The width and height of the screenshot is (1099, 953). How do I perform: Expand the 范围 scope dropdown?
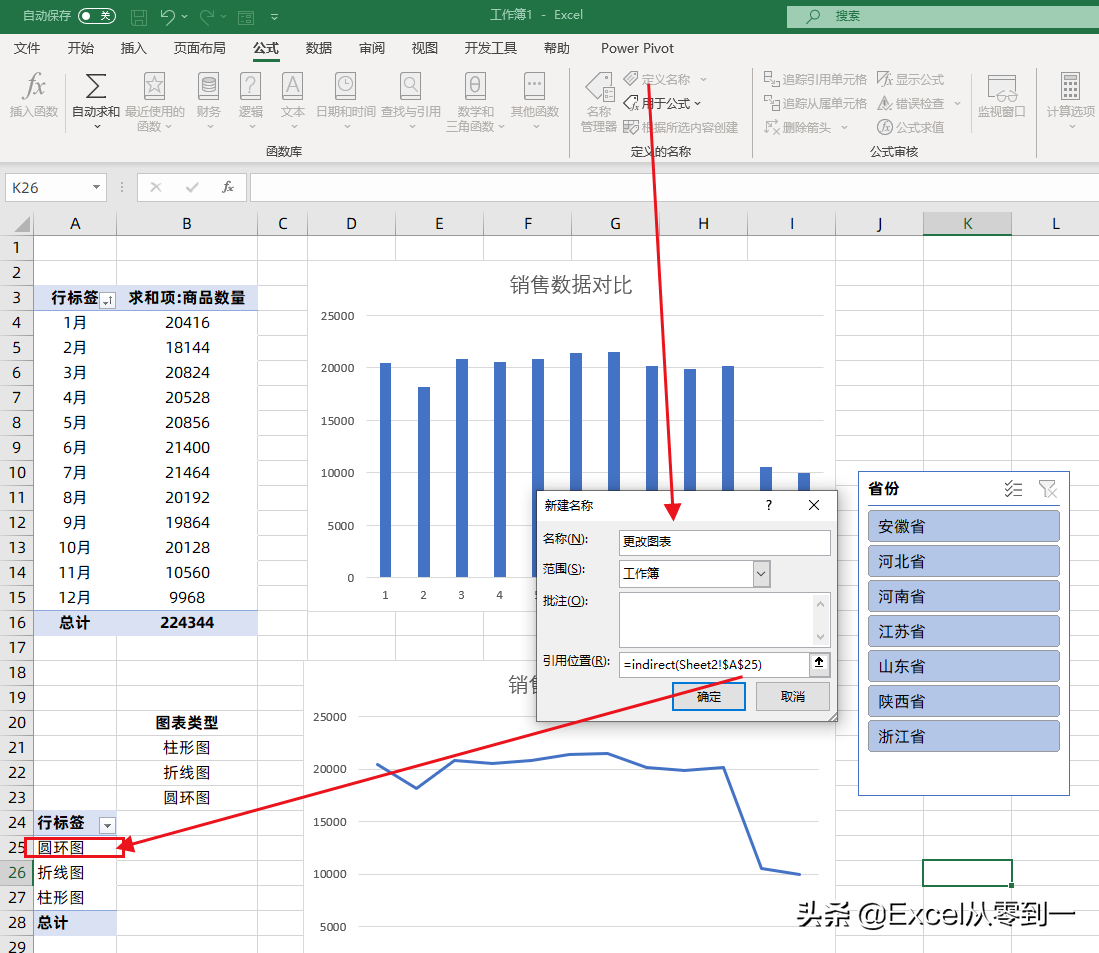coord(761,573)
